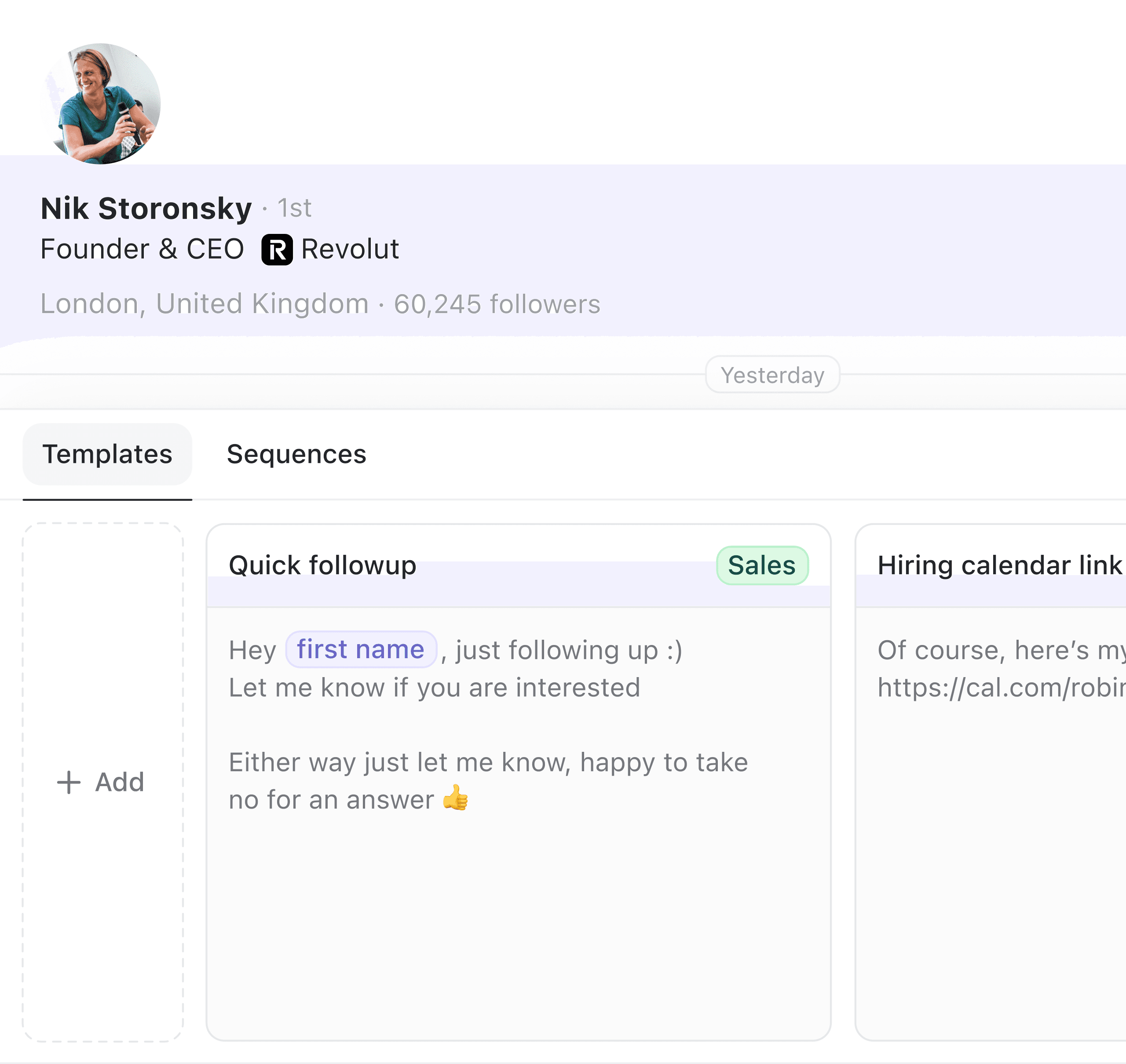Click the Revolut company name
Image resolution: width=1126 pixels, height=1064 pixels.
coord(350,250)
